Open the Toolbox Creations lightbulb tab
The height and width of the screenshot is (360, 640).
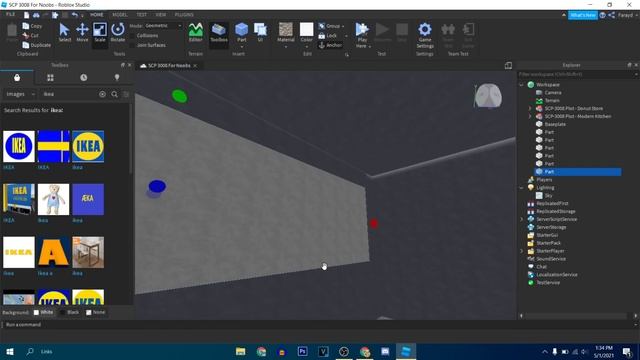click(117, 78)
